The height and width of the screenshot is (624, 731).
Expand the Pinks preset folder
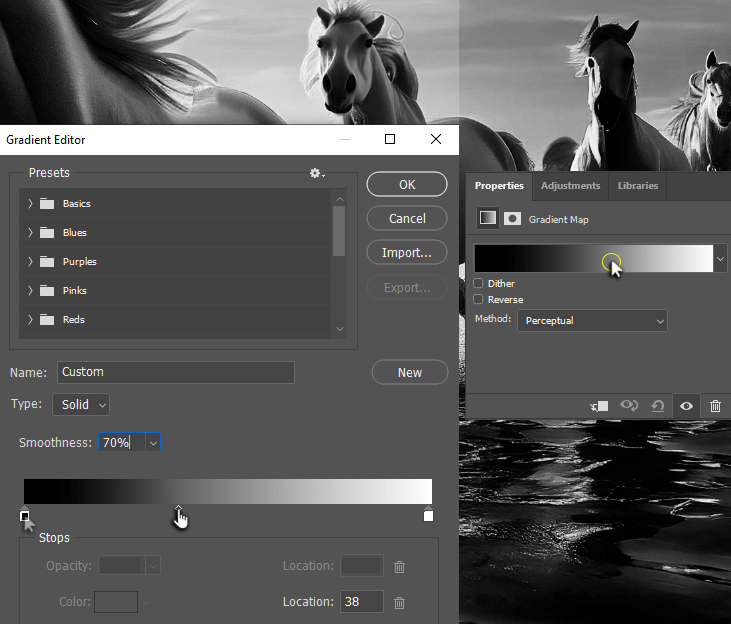point(30,291)
